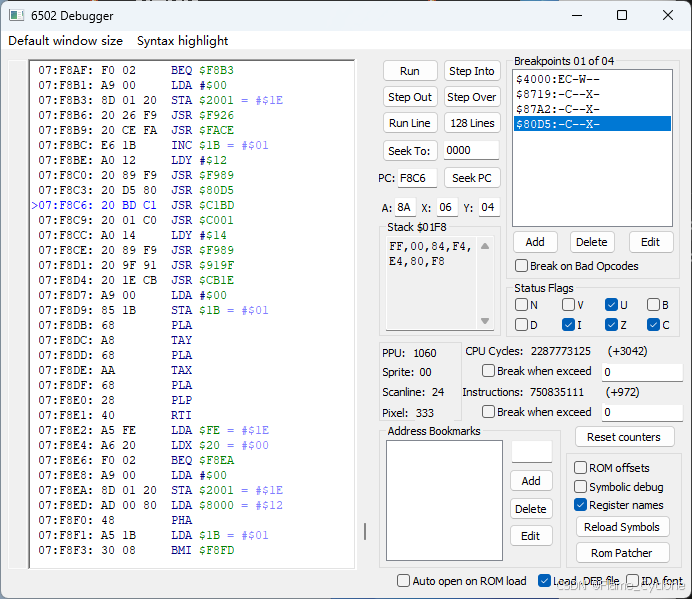Click disassembly line 07:F8E1 RTI

tap(115, 415)
